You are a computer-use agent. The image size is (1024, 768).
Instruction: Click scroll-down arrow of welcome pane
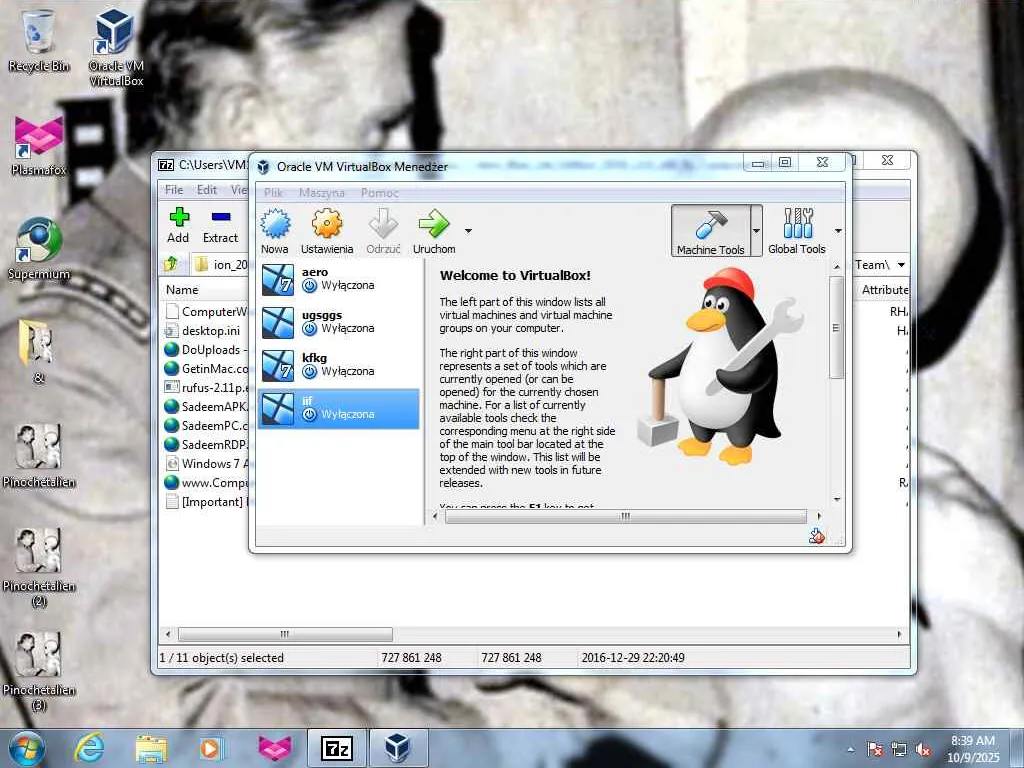click(837, 500)
